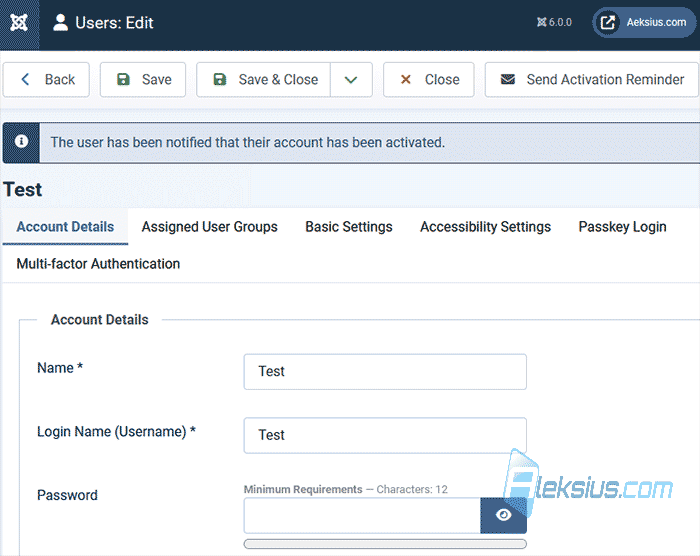This screenshot has width=700, height=556.
Task: Click into the Password input field
Action: pos(362,515)
